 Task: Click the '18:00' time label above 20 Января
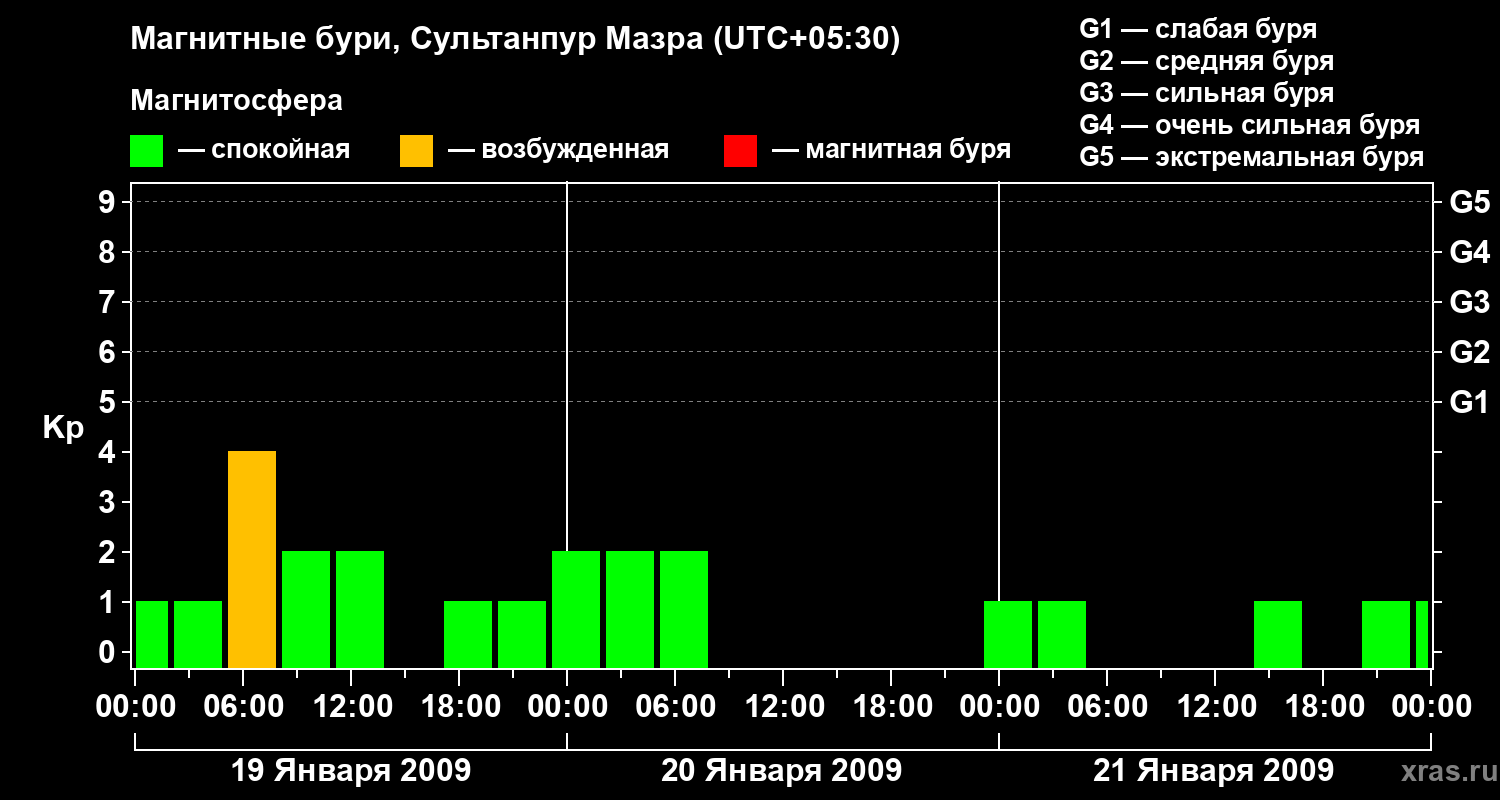(x=891, y=707)
